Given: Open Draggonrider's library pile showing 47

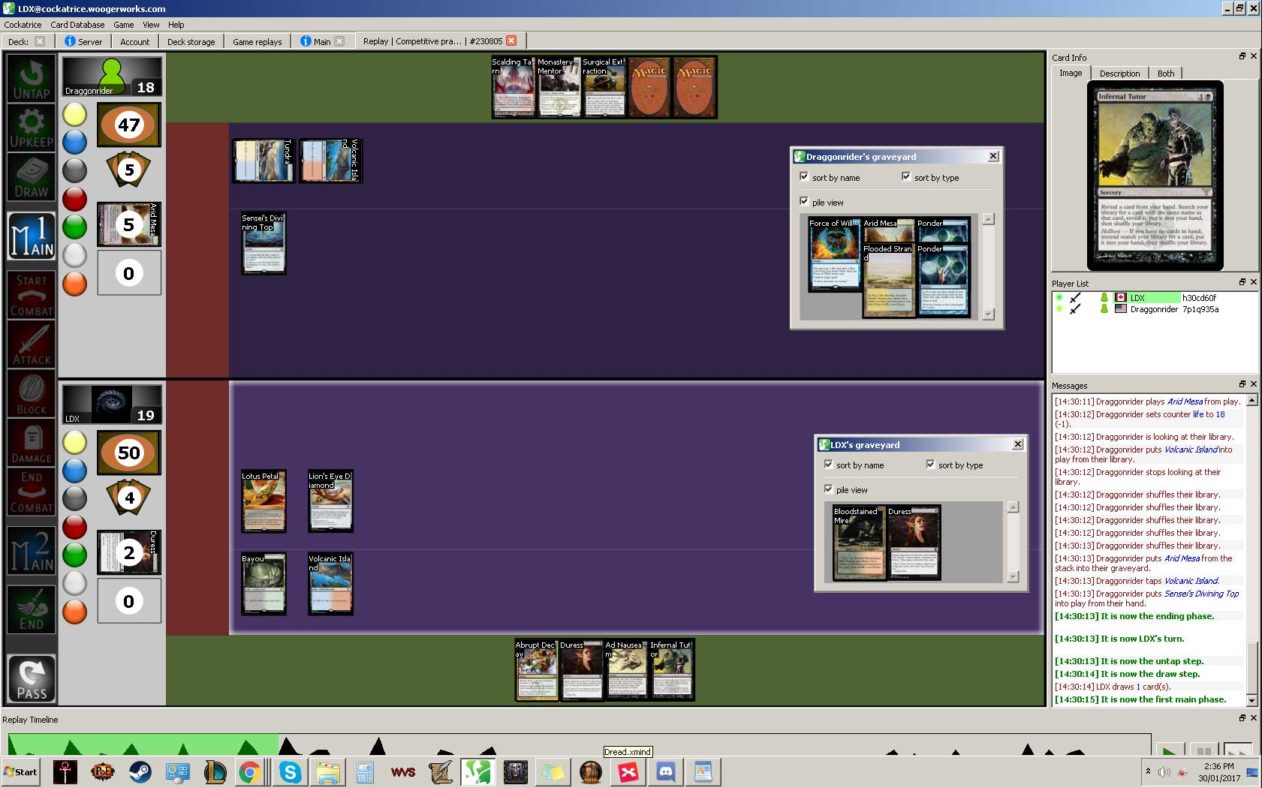Looking at the screenshot, I should point(129,125).
